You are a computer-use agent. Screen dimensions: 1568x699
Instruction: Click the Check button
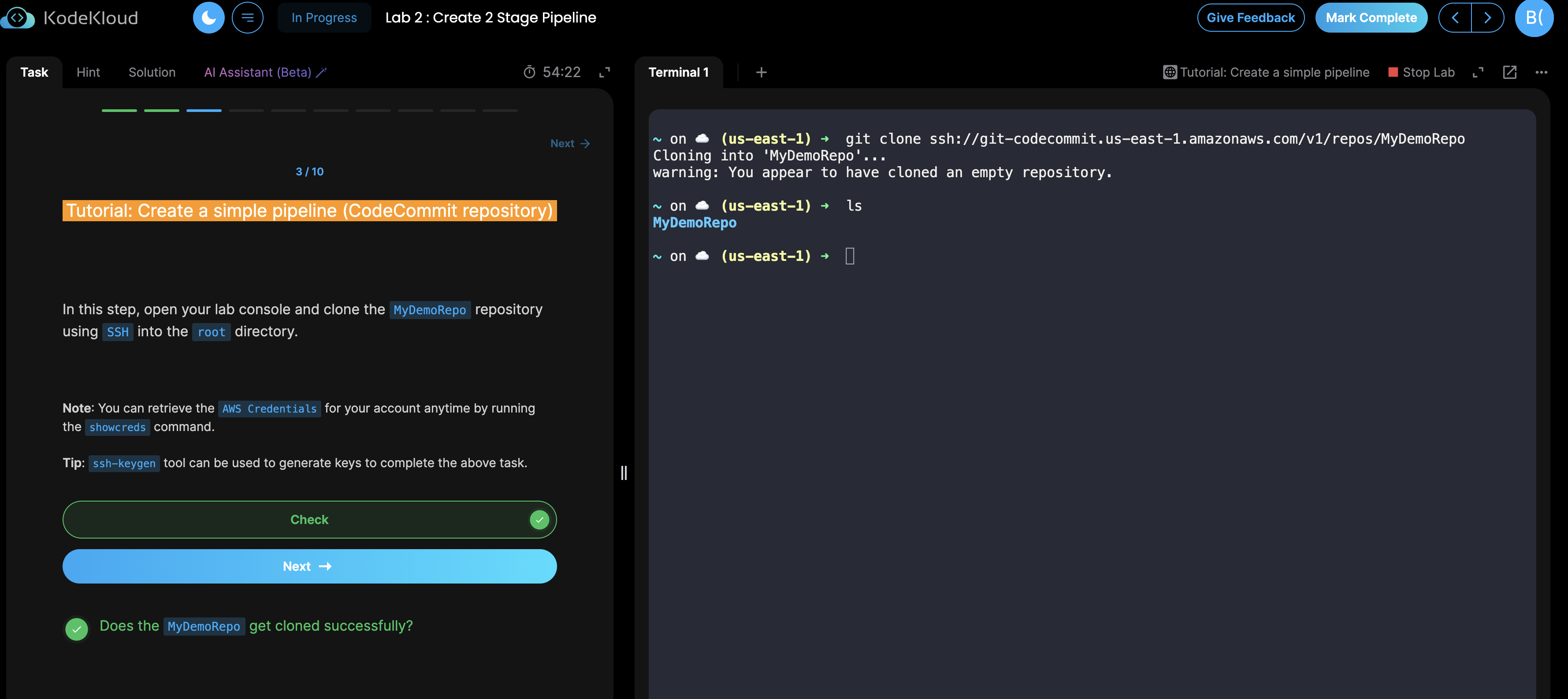pos(309,519)
